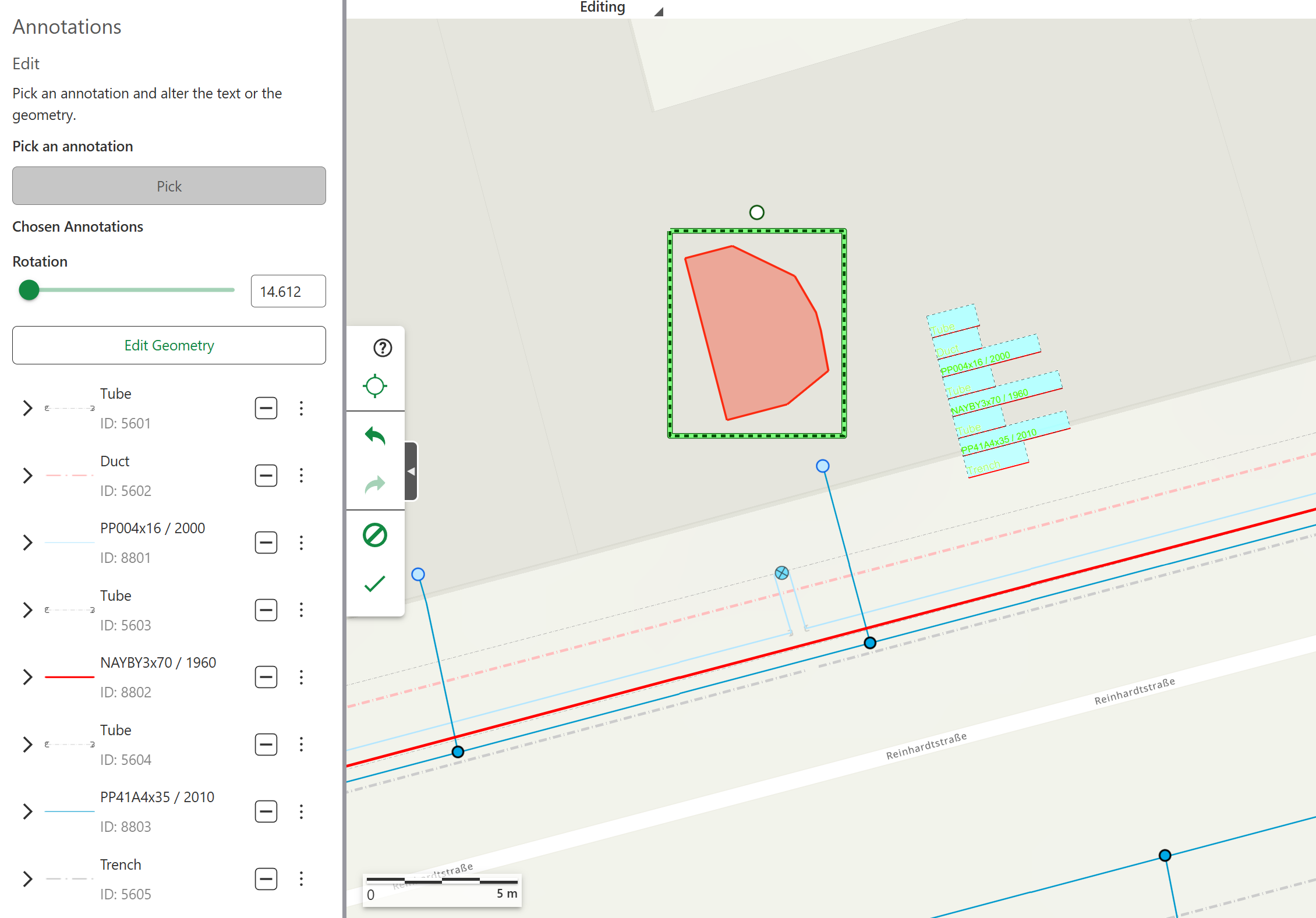This screenshot has width=1316, height=918.
Task: Click the undo arrow icon
Action: [x=375, y=435]
